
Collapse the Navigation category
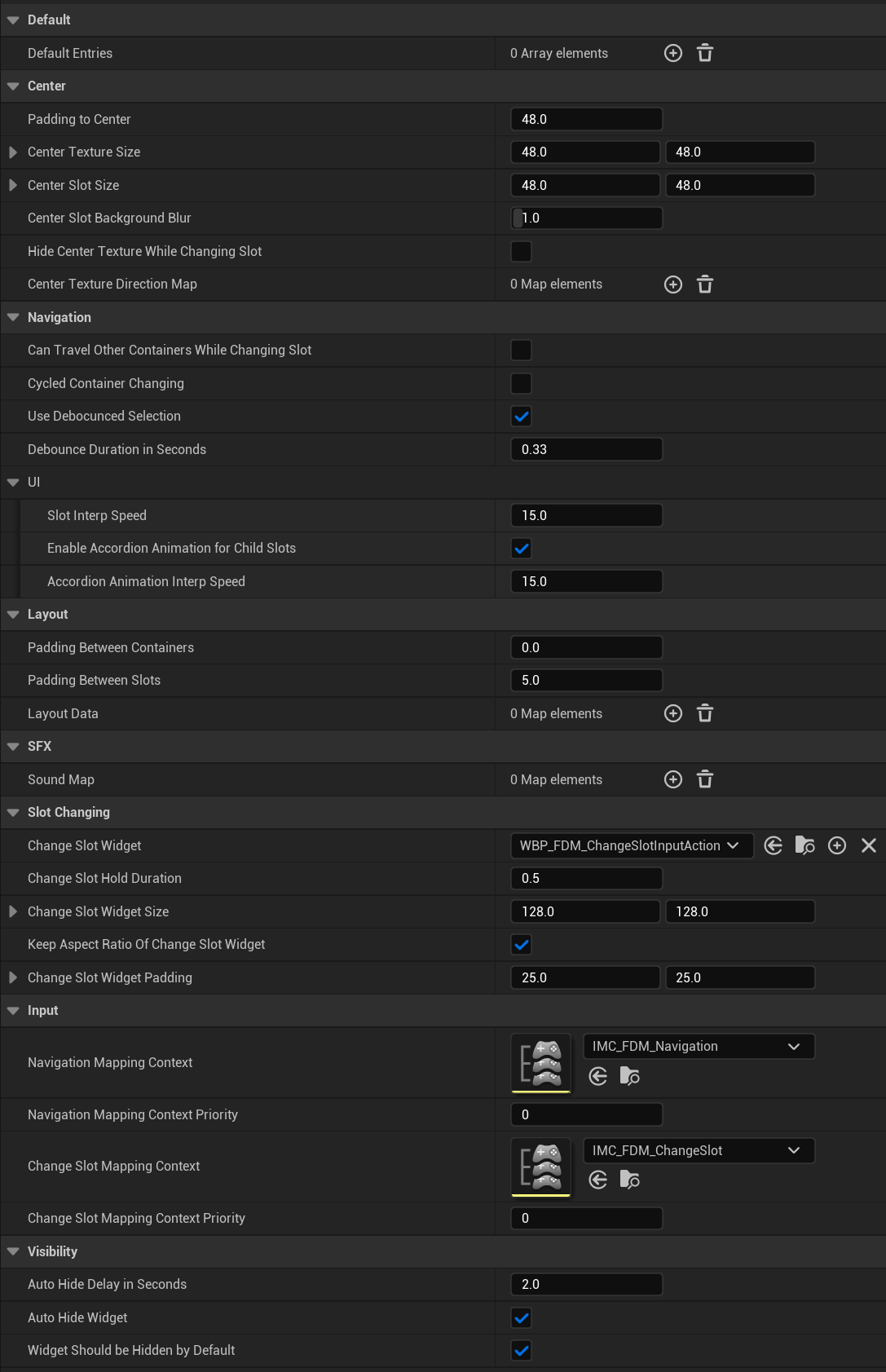(x=13, y=317)
